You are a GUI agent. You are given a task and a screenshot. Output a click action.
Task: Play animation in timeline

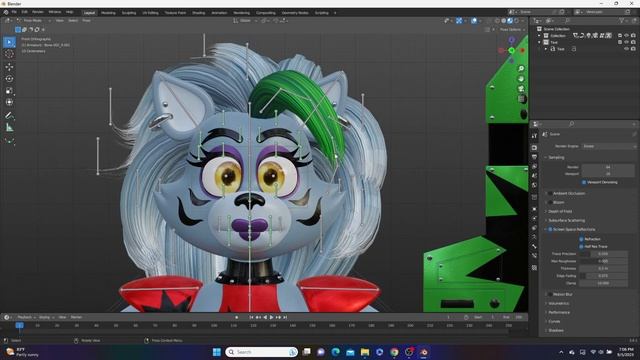click(x=271, y=317)
